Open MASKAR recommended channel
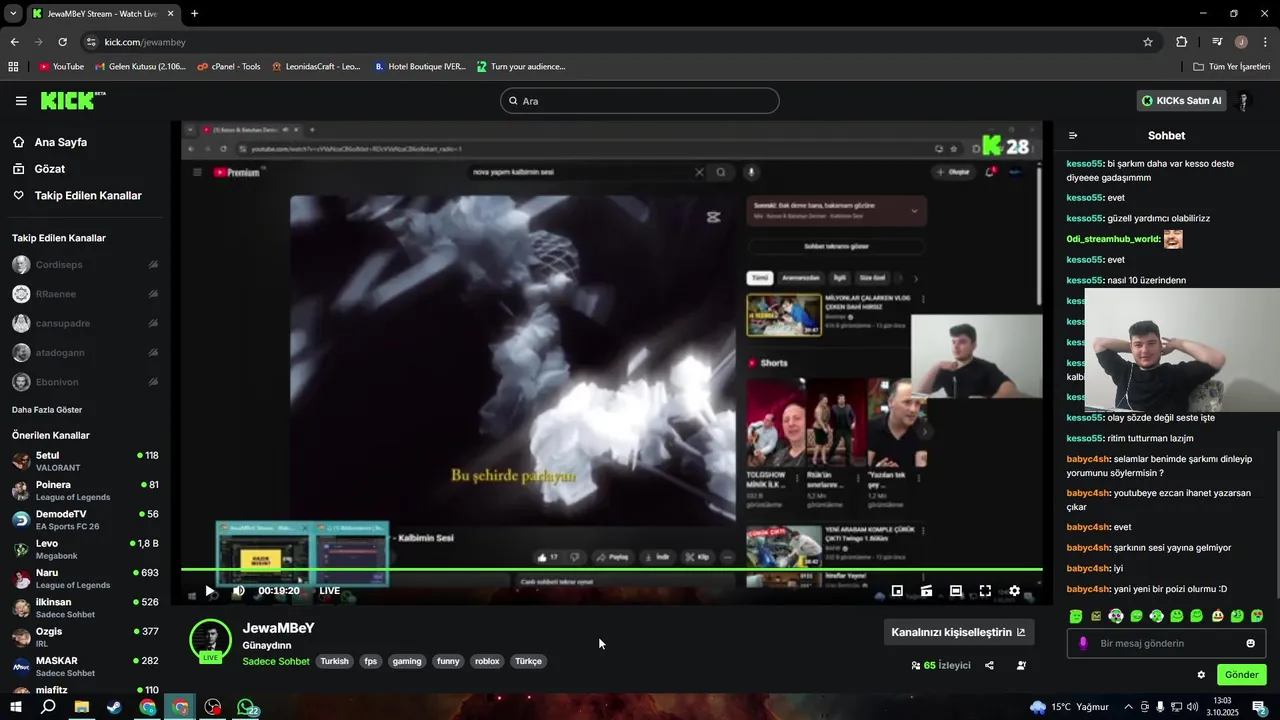Viewport: 1280px width, 720px height. (85, 667)
